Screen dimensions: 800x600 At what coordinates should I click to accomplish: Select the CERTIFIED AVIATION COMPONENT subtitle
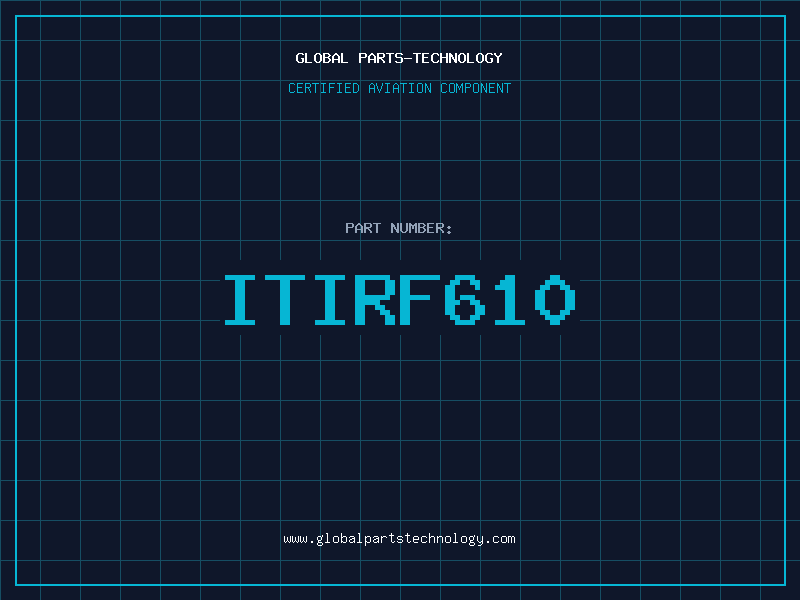click(x=399, y=88)
